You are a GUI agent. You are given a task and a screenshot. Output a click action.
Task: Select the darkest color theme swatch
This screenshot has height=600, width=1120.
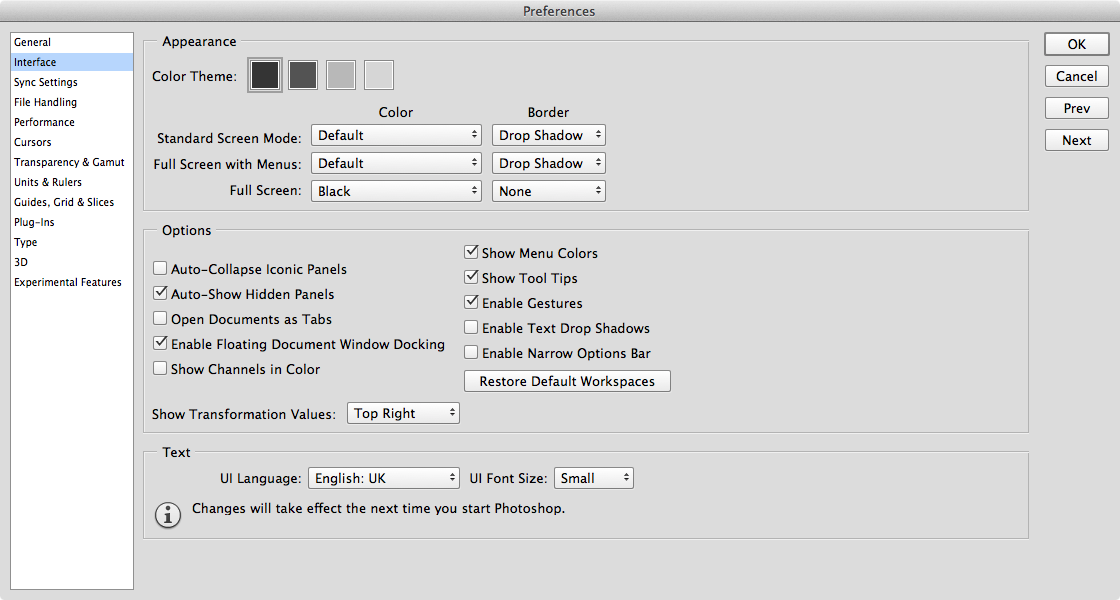click(265, 75)
